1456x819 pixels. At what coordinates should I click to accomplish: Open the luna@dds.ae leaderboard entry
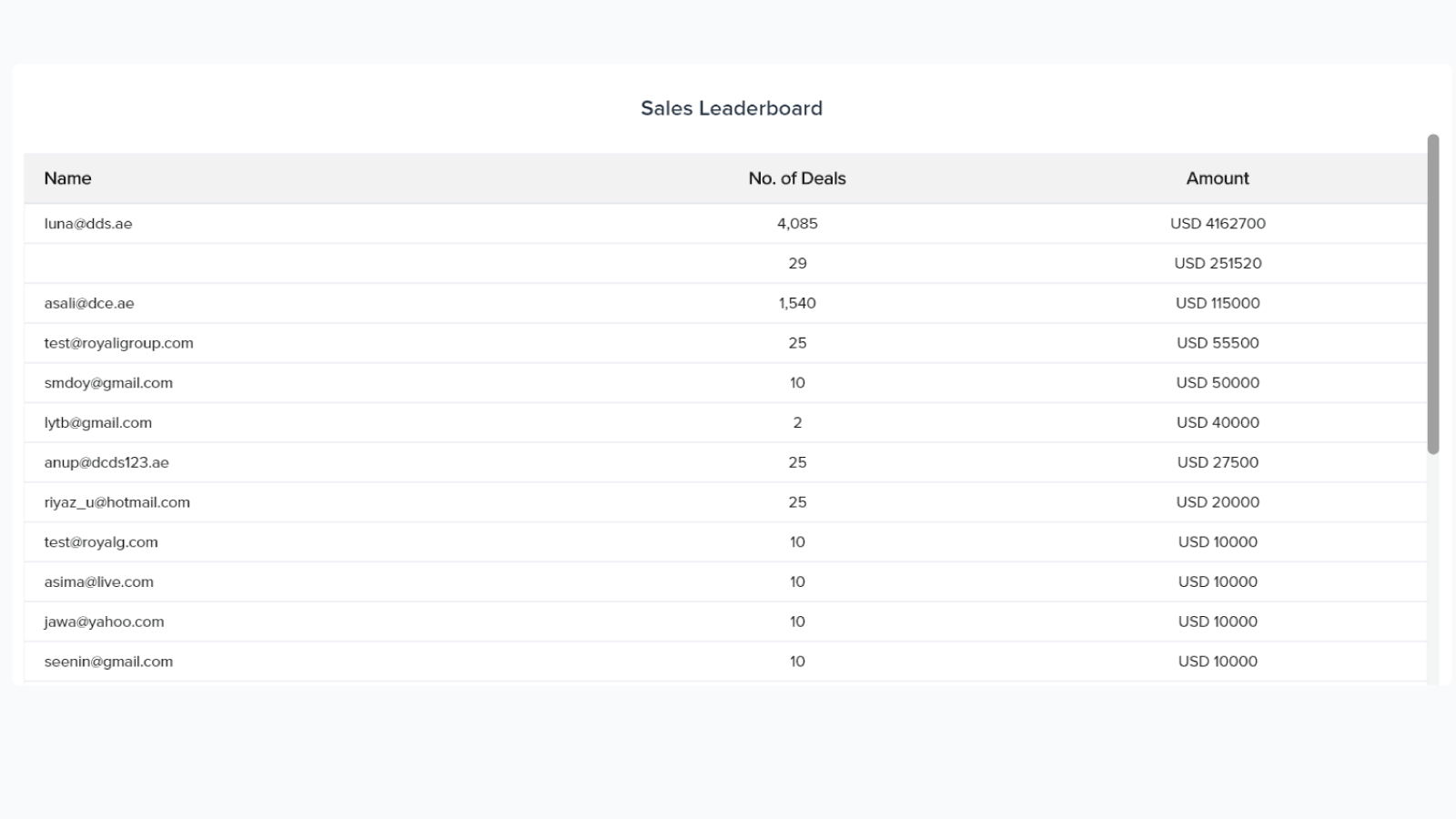click(88, 224)
